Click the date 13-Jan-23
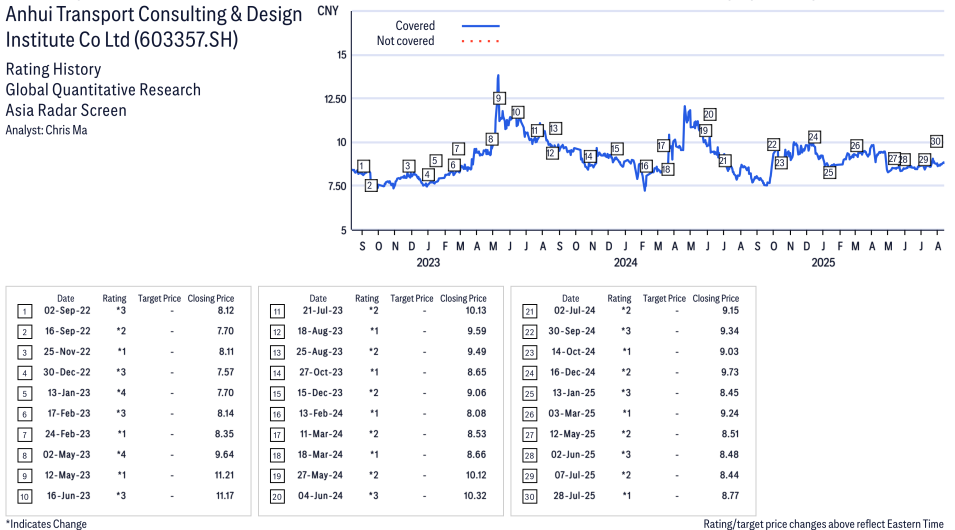This screenshot has height=530, width=955. [69, 393]
